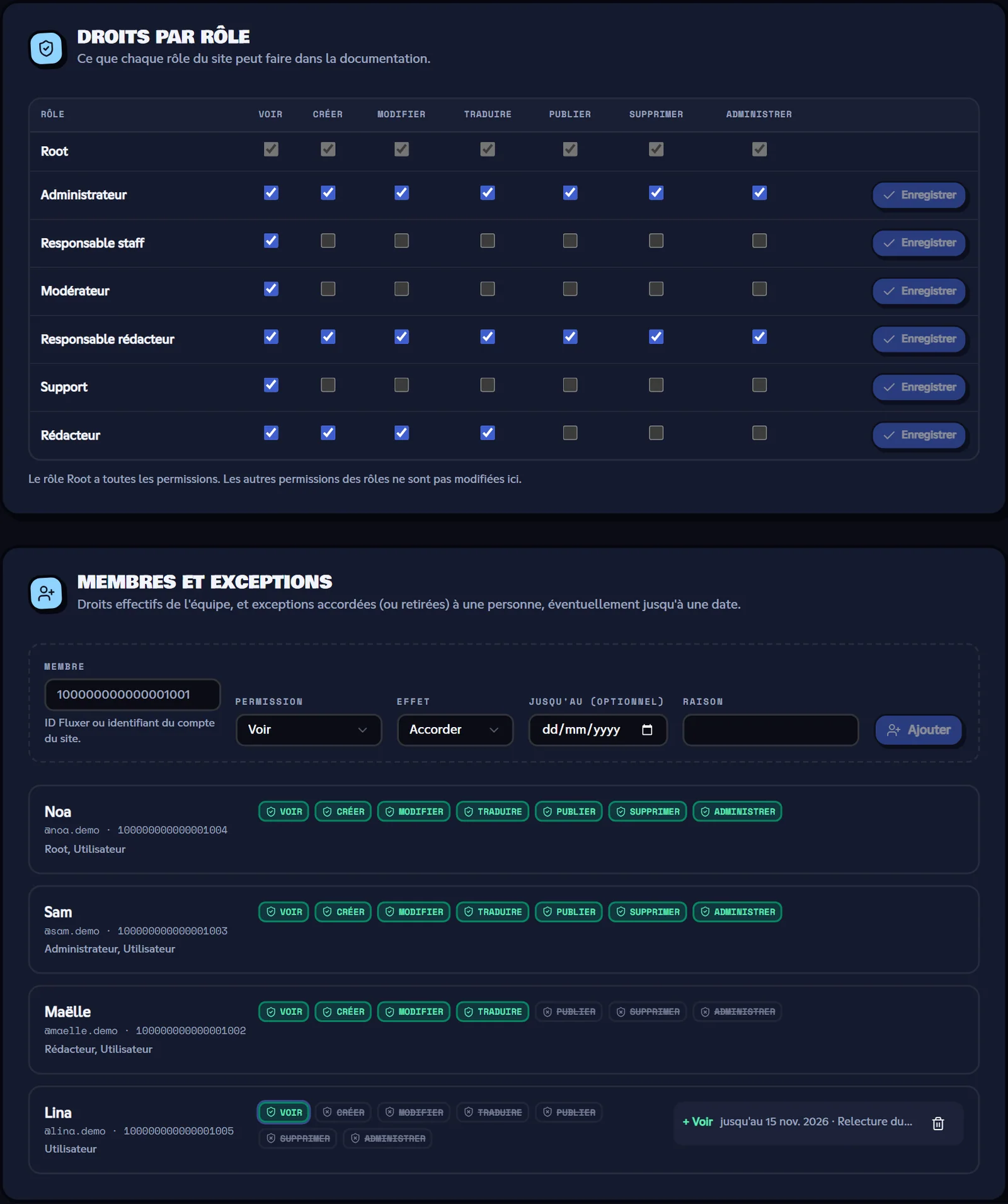The width and height of the screenshot is (1008, 1204).
Task: Click Lina's '+ Voir' exception text
Action: (697, 1122)
